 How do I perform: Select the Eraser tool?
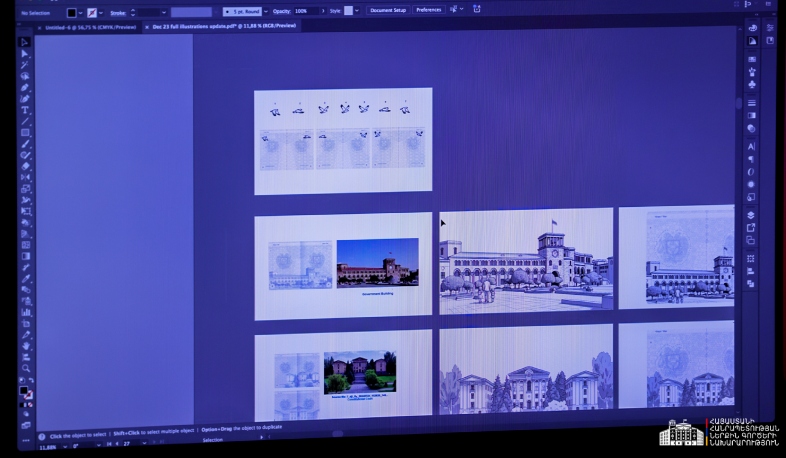(25, 166)
